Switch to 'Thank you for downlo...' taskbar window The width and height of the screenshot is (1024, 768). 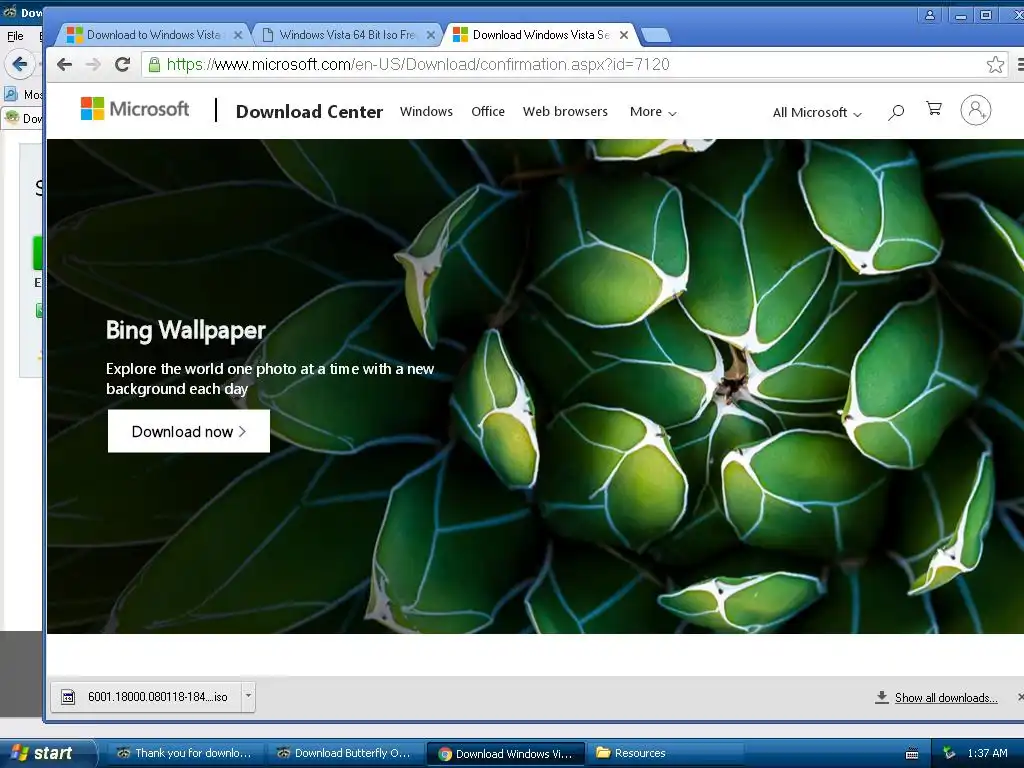[183, 754]
